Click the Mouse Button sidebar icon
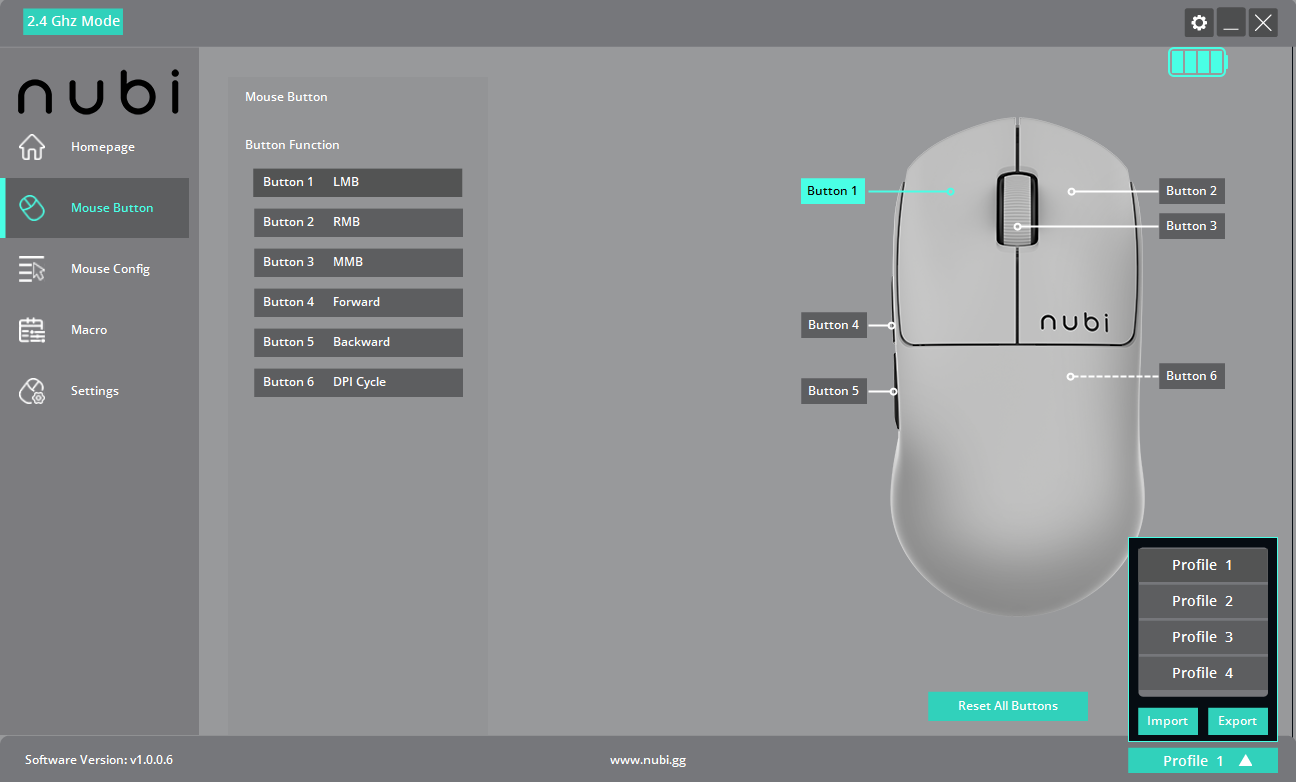Image resolution: width=1296 pixels, height=782 pixels. point(32,208)
